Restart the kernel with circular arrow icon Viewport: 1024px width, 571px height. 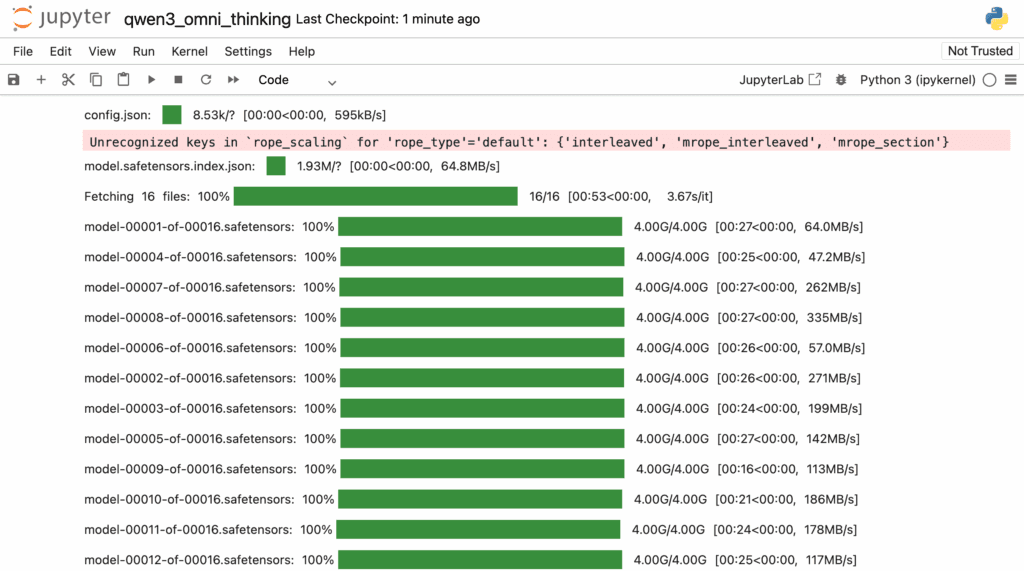(206, 80)
